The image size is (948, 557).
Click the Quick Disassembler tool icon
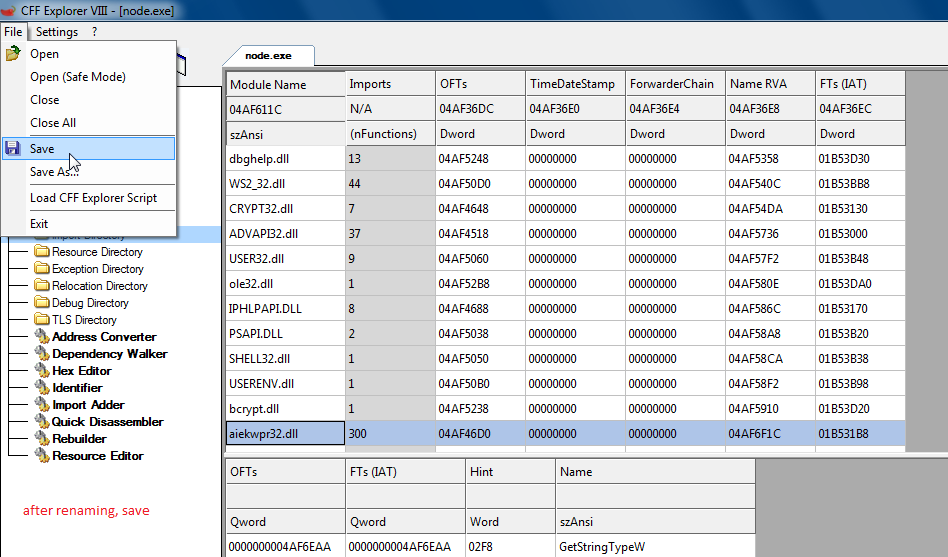(x=42, y=421)
